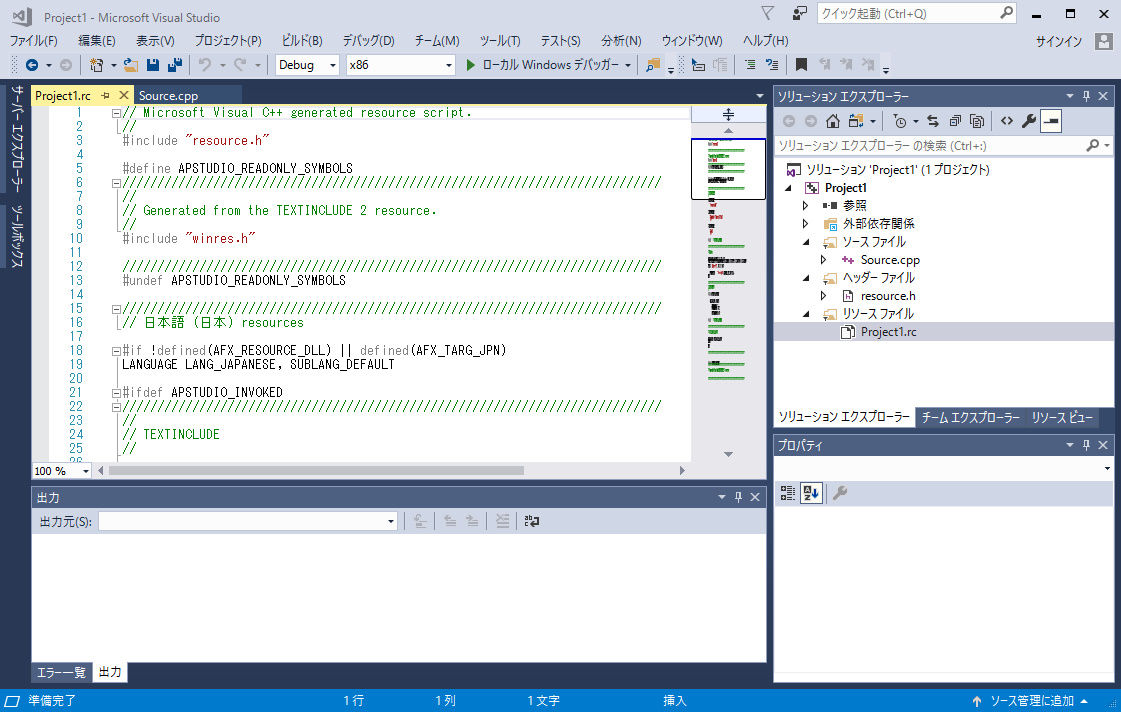Toggle a bookmark with the bookmark icon
Viewport: 1121px width, 712px height.
pyautogui.click(x=801, y=65)
